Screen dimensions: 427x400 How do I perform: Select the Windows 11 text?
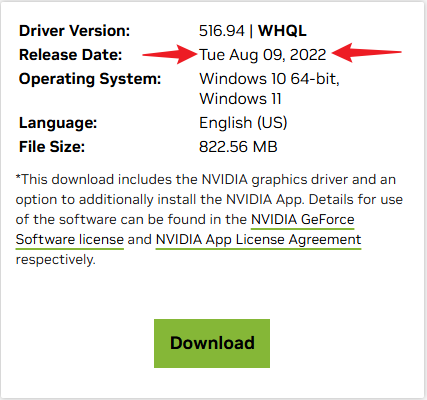pyautogui.click(x=240, y=99)
